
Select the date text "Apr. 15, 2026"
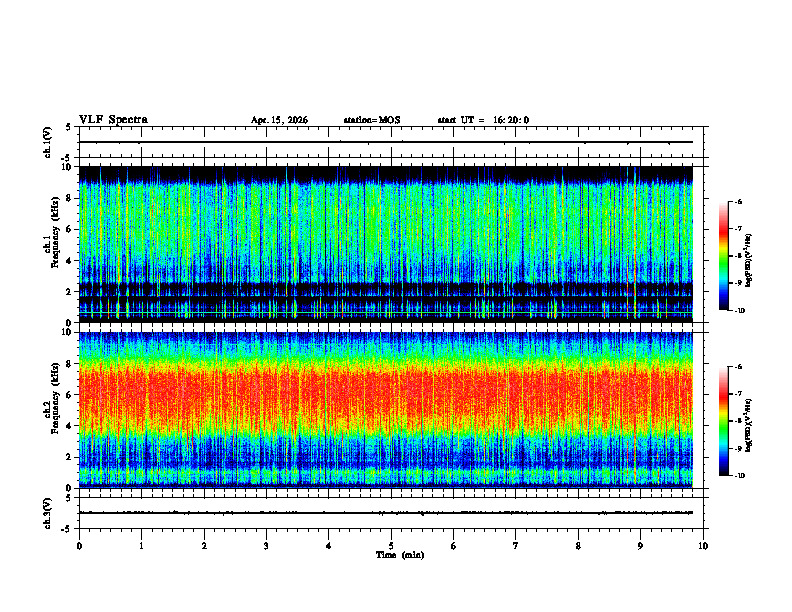[279, 120]
